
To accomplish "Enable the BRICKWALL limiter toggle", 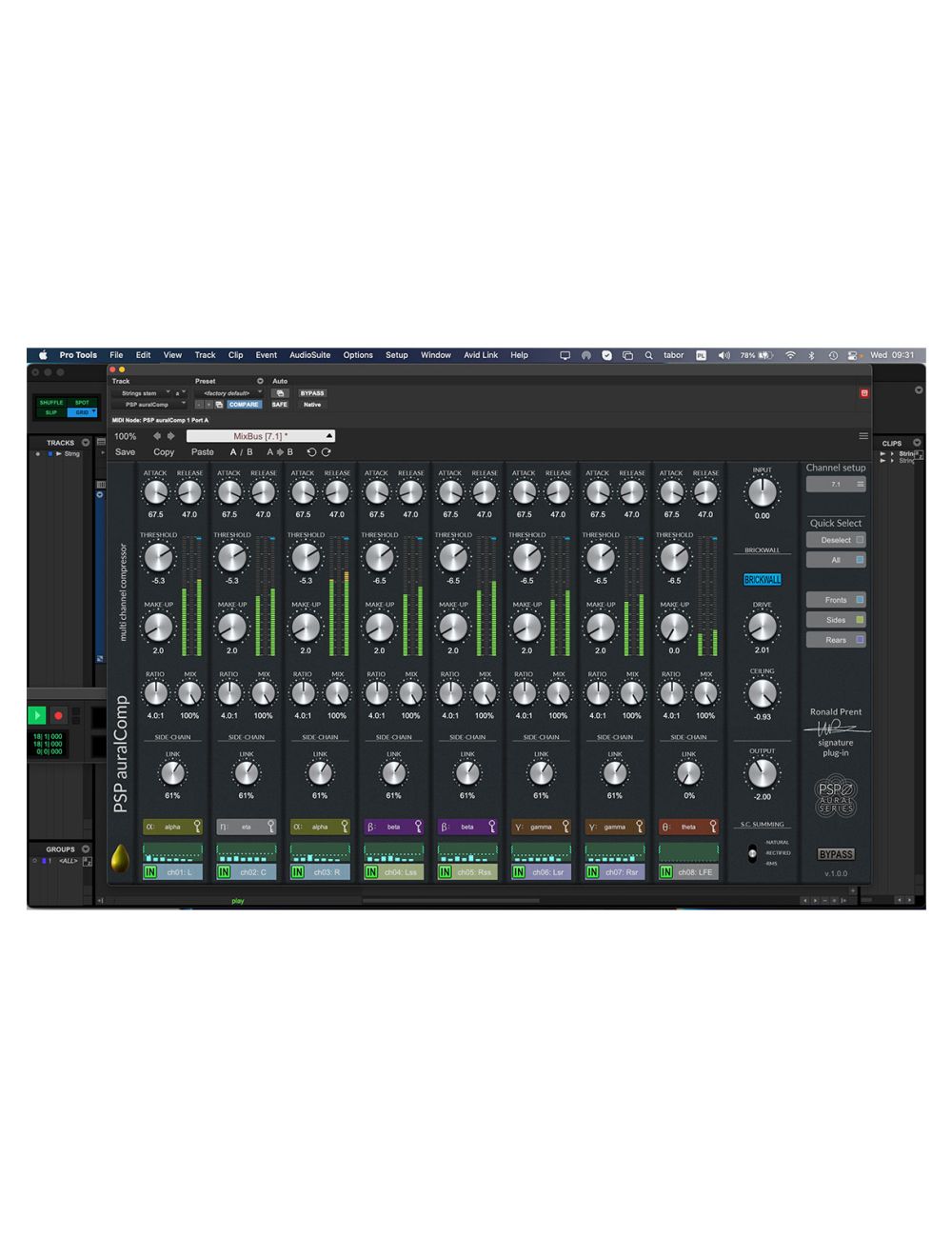I will [762, 579].
